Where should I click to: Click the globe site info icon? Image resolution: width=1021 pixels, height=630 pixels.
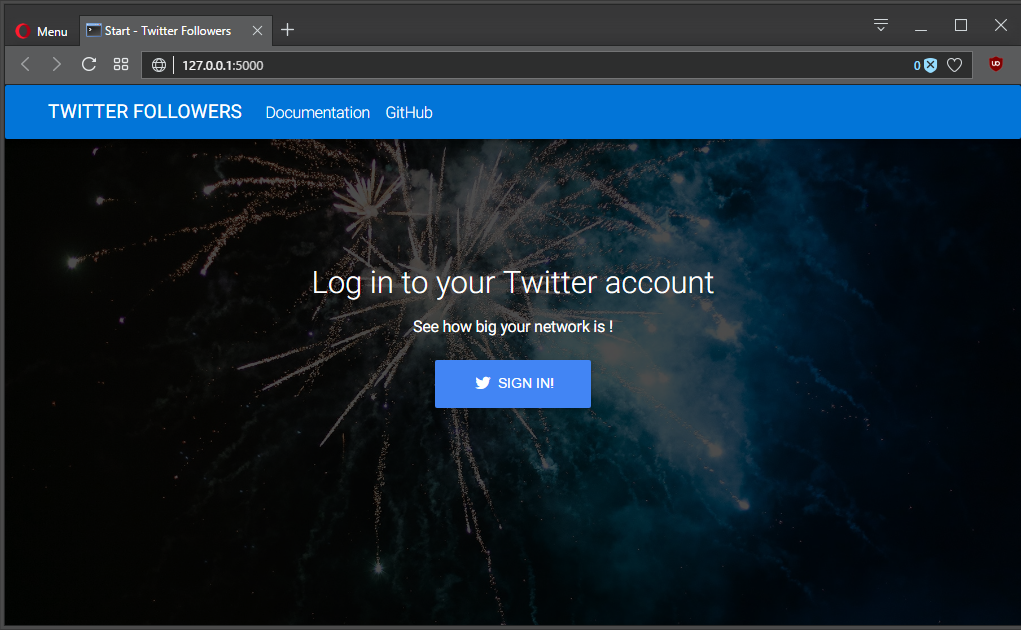pyautogui.click(x=159, y=65)
